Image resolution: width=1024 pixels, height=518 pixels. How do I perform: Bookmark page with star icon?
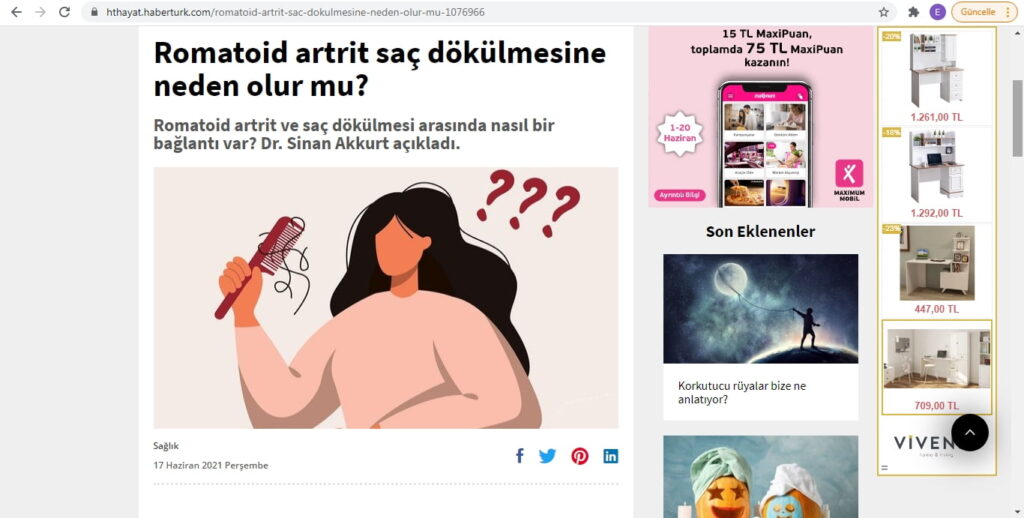884,12
